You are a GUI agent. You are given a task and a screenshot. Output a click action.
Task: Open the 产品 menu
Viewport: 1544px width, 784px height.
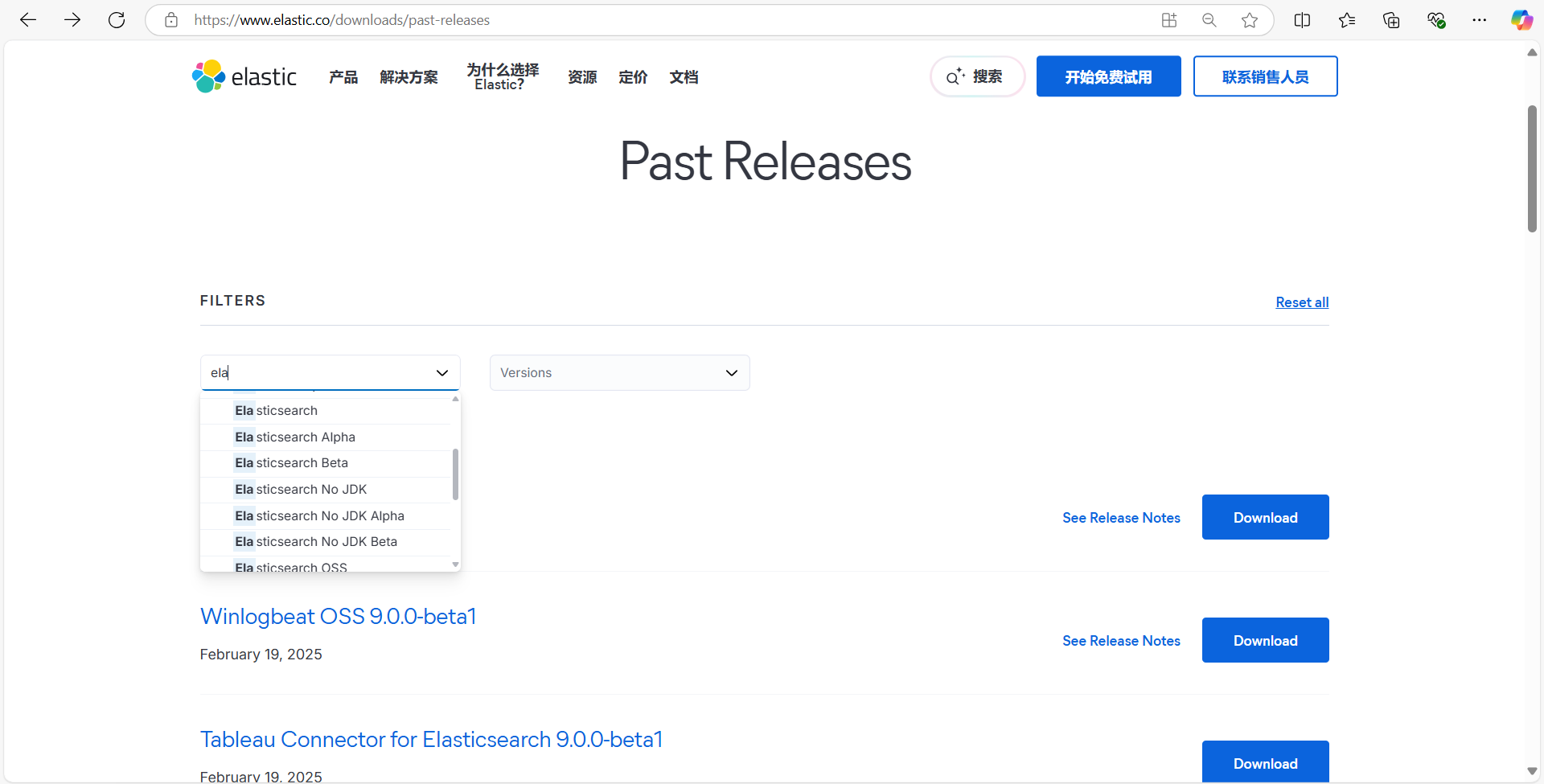(343, 77)
